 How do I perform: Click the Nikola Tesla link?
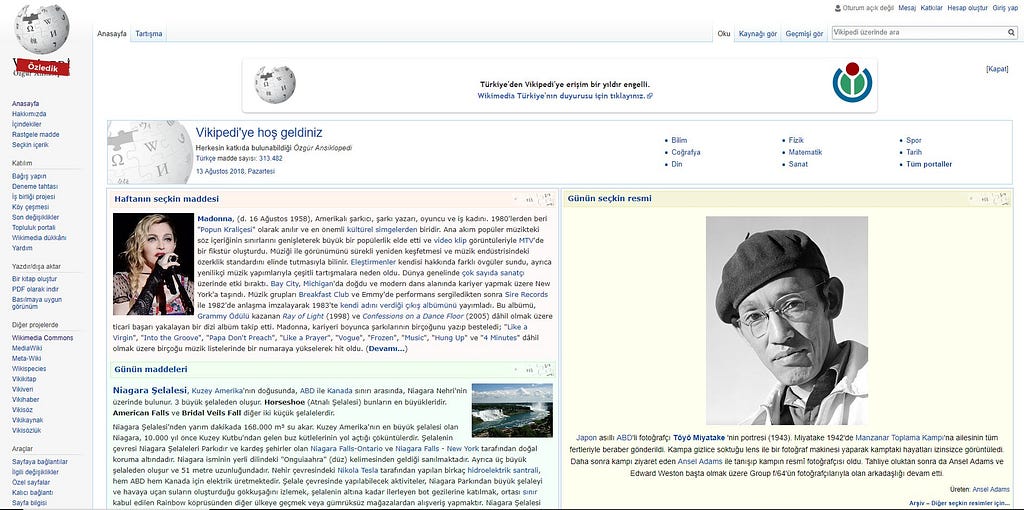pos(358,471)
